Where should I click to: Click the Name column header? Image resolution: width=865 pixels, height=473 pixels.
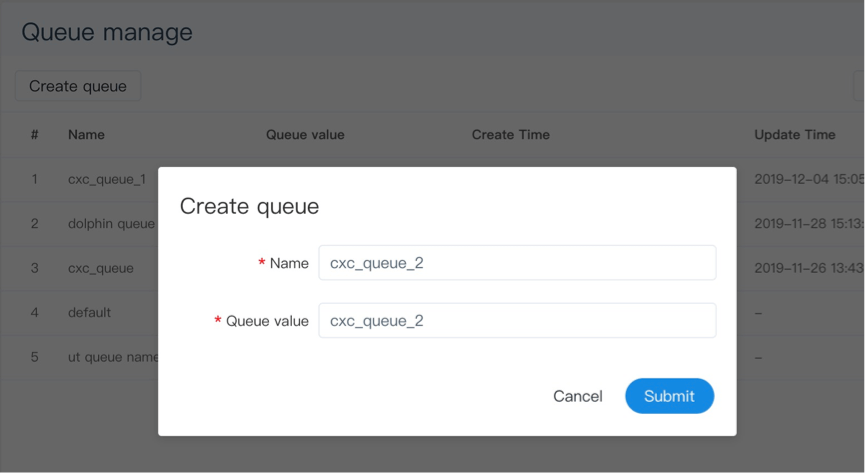[x=86, y=135]
